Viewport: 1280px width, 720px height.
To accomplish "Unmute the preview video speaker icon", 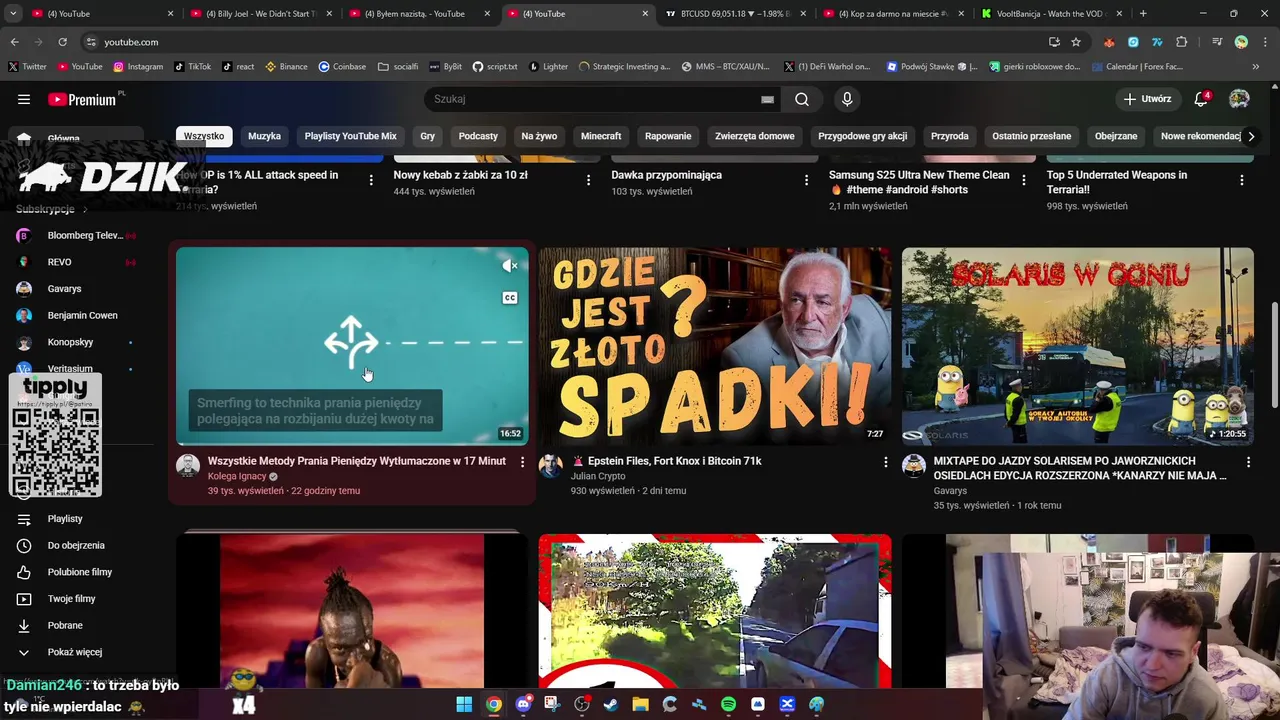I will pyautogui.click(x=510, y=265).
